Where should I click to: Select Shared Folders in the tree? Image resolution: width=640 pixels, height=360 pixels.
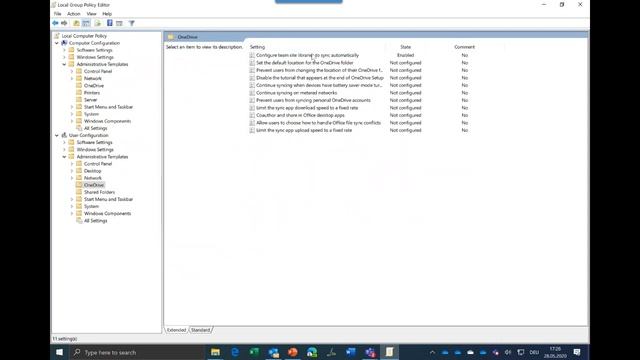[99, 192]
